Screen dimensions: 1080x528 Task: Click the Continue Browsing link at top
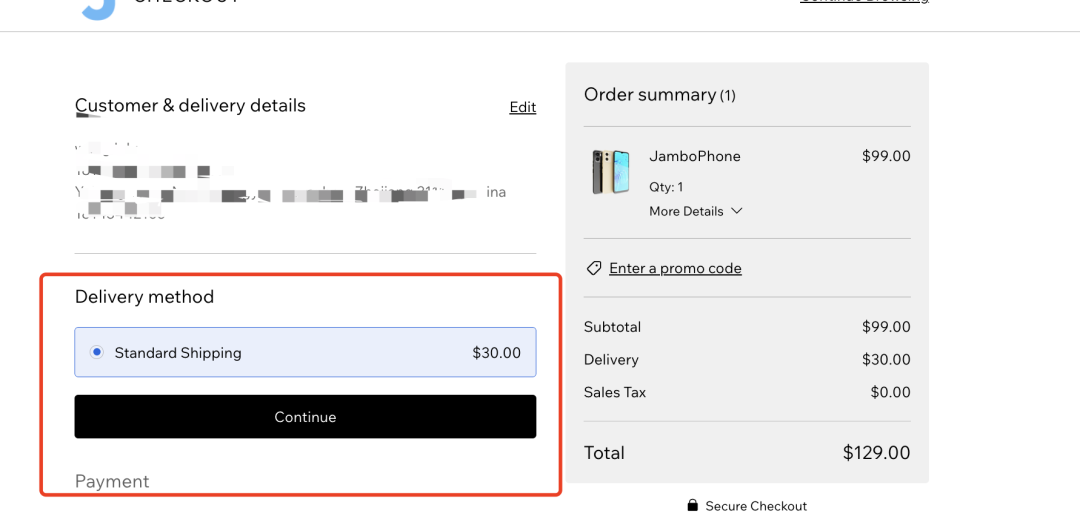(864, 2)
